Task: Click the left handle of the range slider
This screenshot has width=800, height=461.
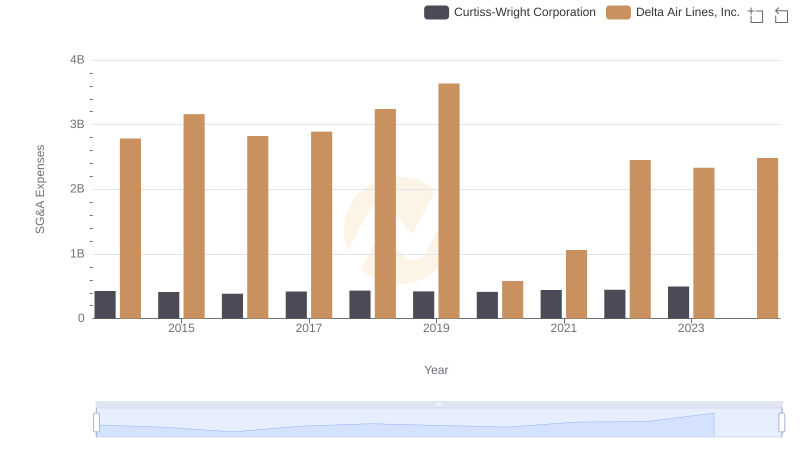Action: click(x=96, y=422)
